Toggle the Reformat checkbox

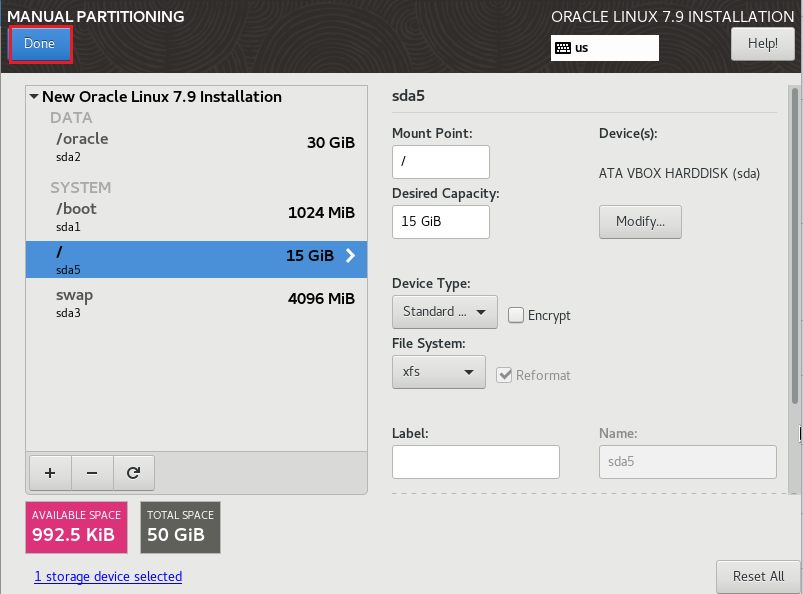point(504,375)
